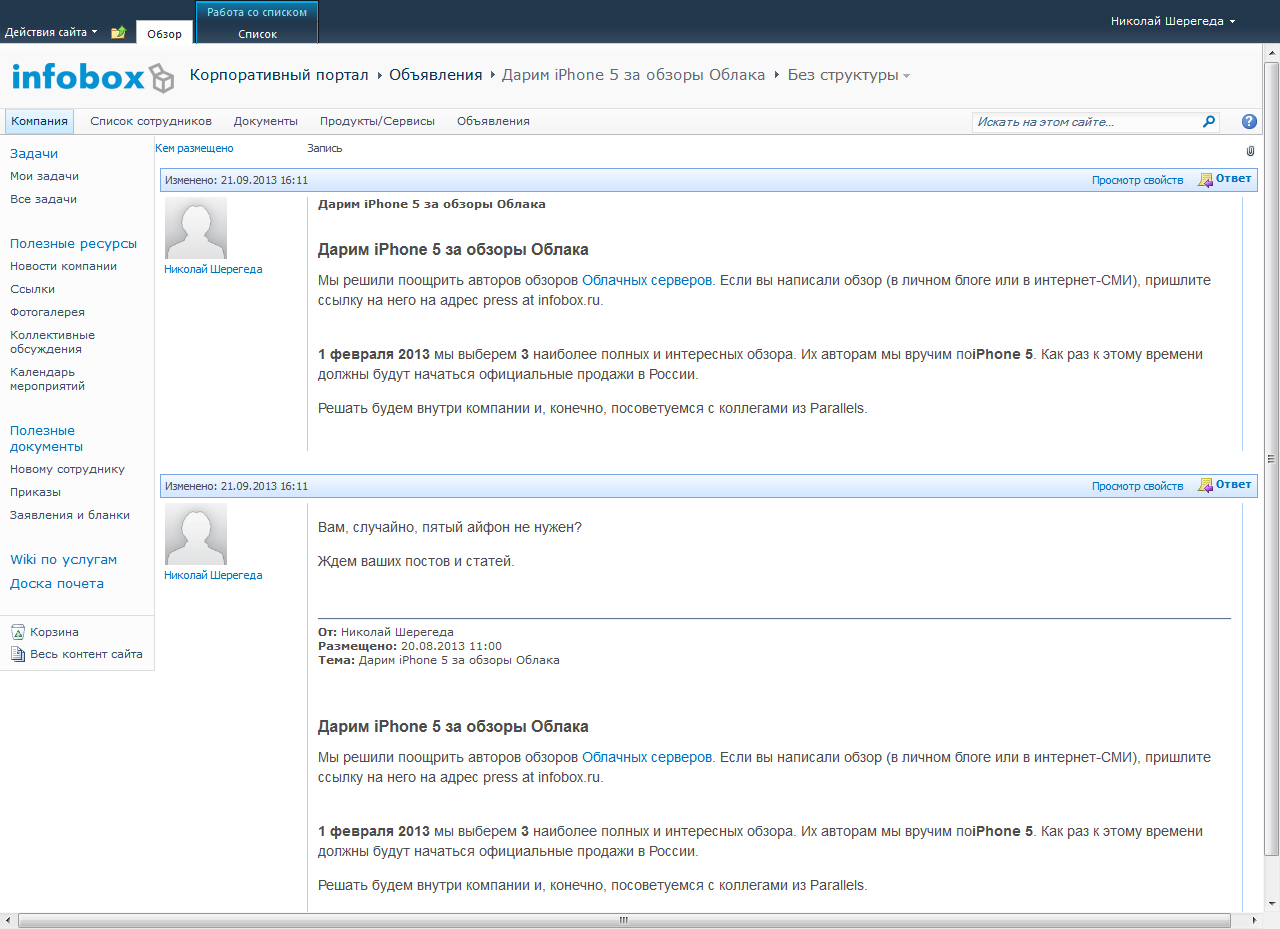The height and width of the screenshot is (929, 1280).
Task: Click the attachment paperclip column icon
Action: (x=1250, y=151)
